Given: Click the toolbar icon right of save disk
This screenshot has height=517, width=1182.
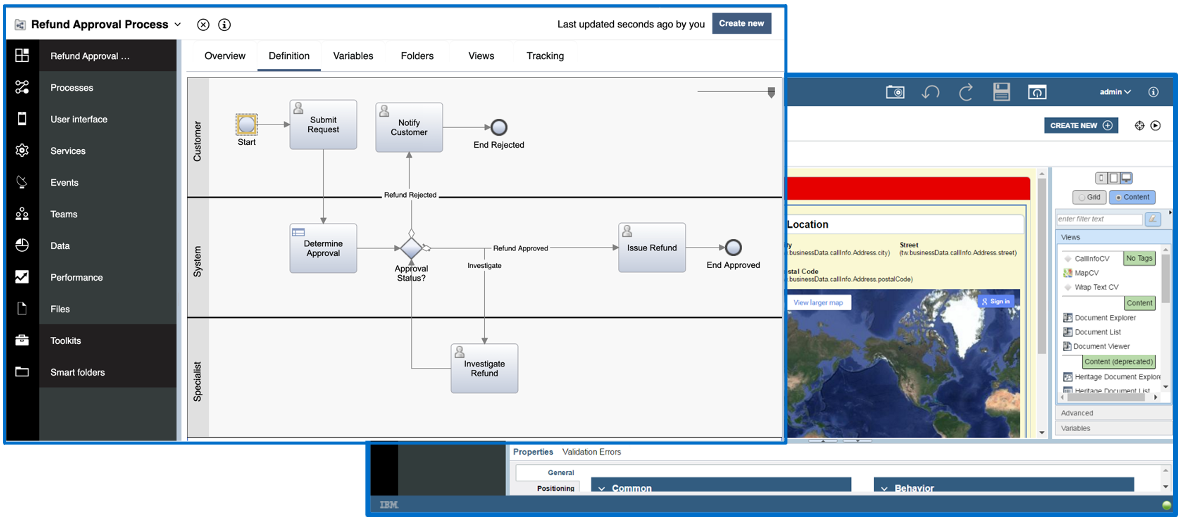Looking at the screenshot, I should point(1037,92).
